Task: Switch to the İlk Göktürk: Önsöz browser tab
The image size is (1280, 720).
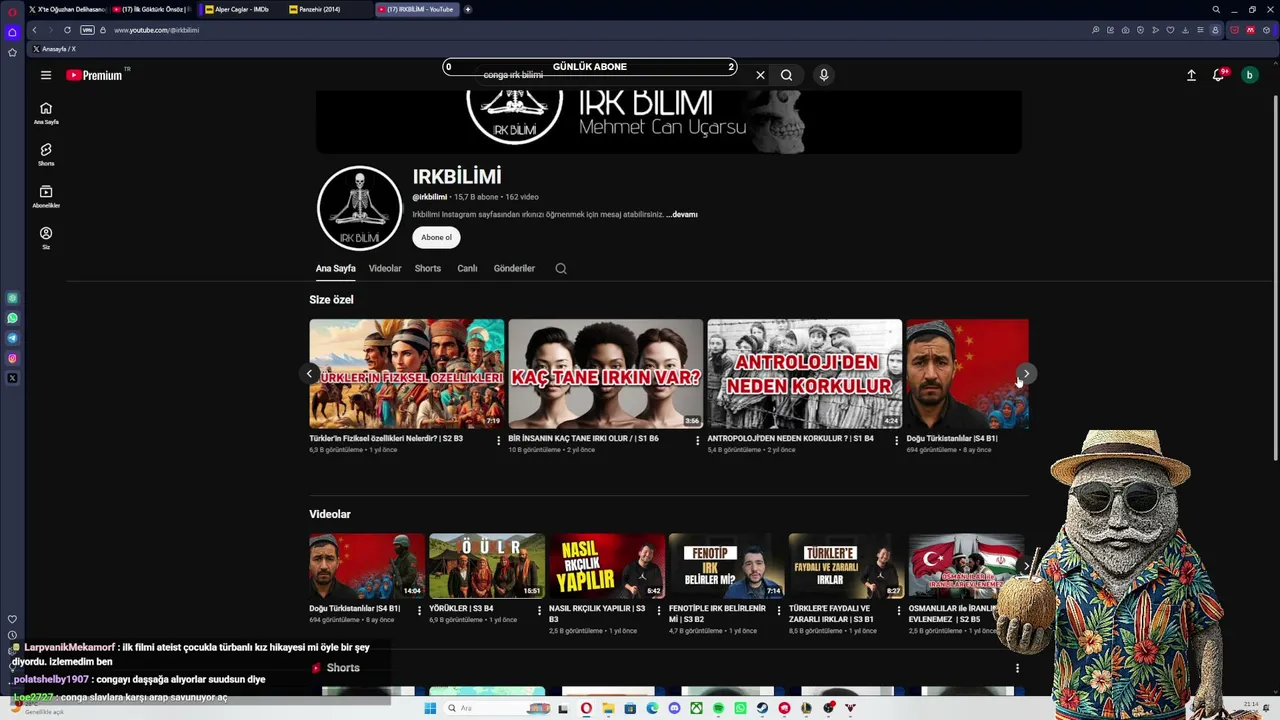Action: tap(152, 9)
